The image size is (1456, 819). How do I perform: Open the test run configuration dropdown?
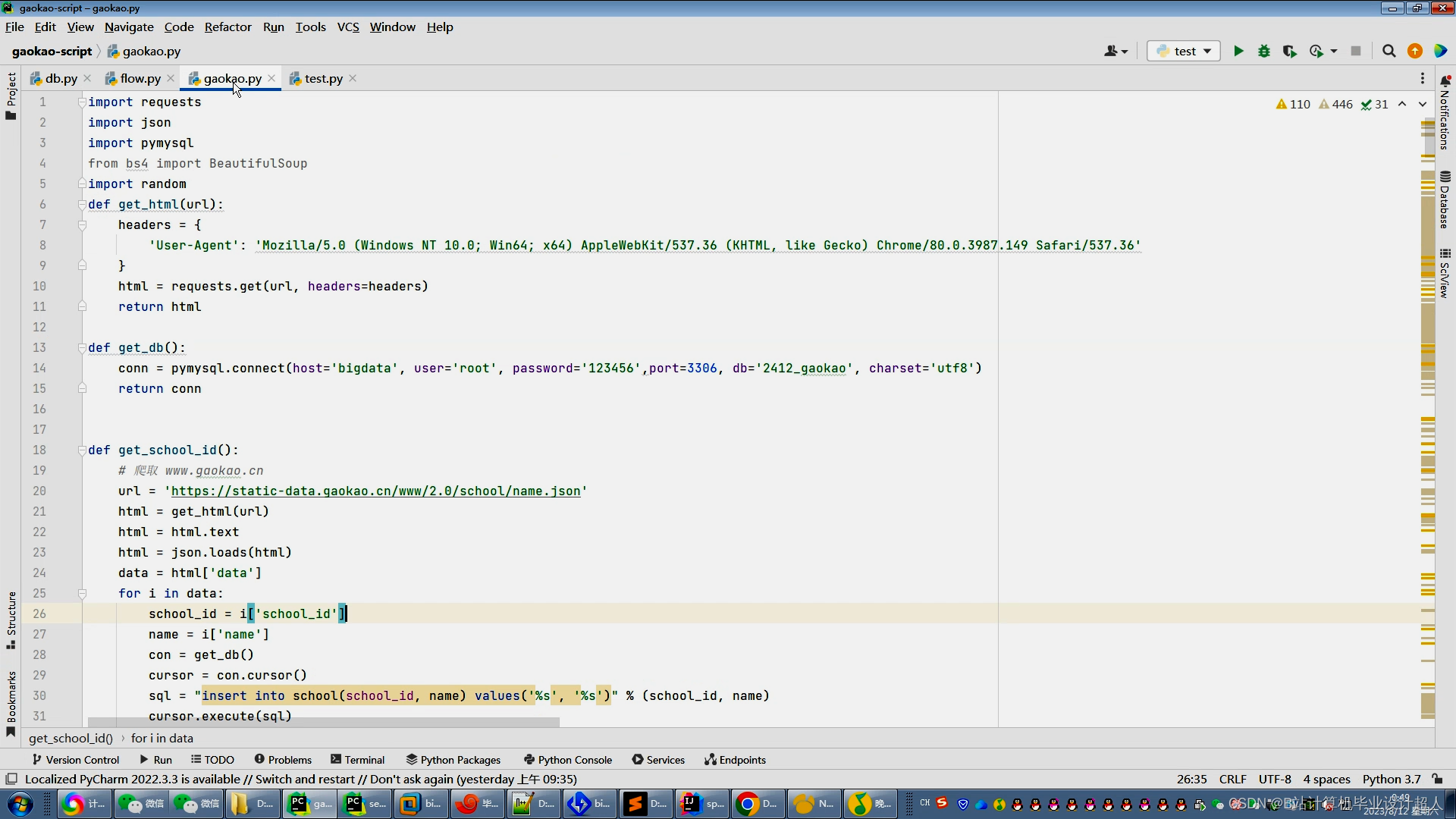(x=1184, y=51)
